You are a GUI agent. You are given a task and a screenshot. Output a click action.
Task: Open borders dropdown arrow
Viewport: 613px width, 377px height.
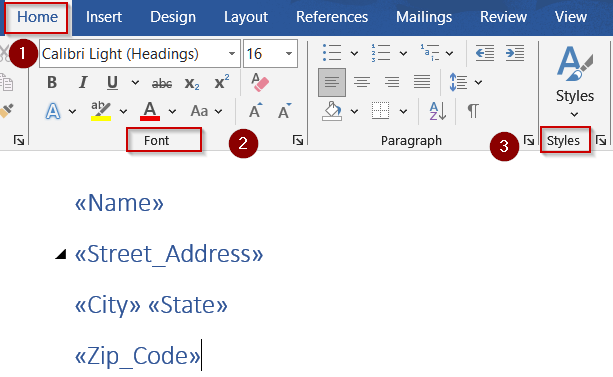[403, 111]
